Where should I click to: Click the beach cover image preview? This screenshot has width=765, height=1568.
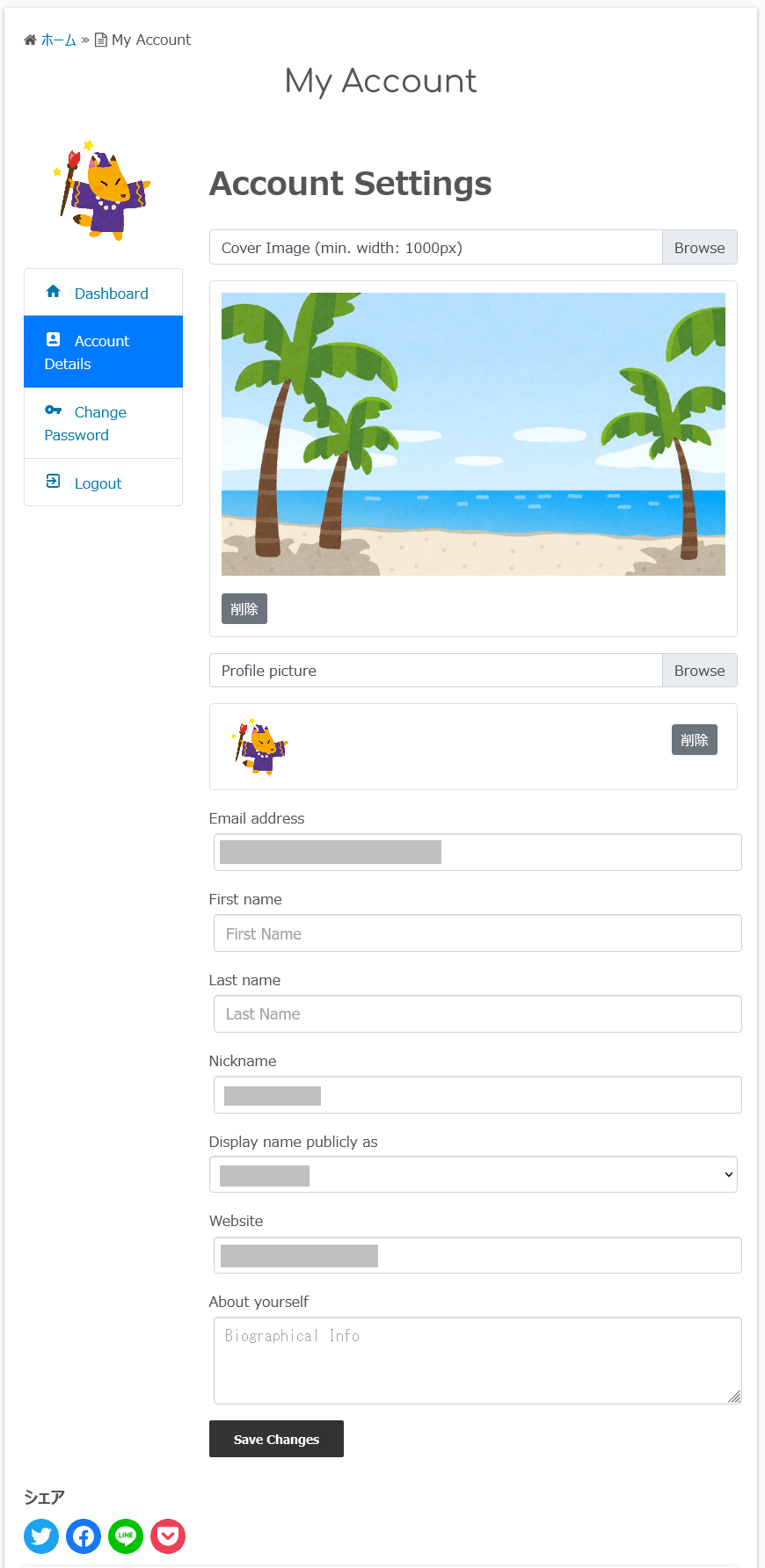point(473,434)
